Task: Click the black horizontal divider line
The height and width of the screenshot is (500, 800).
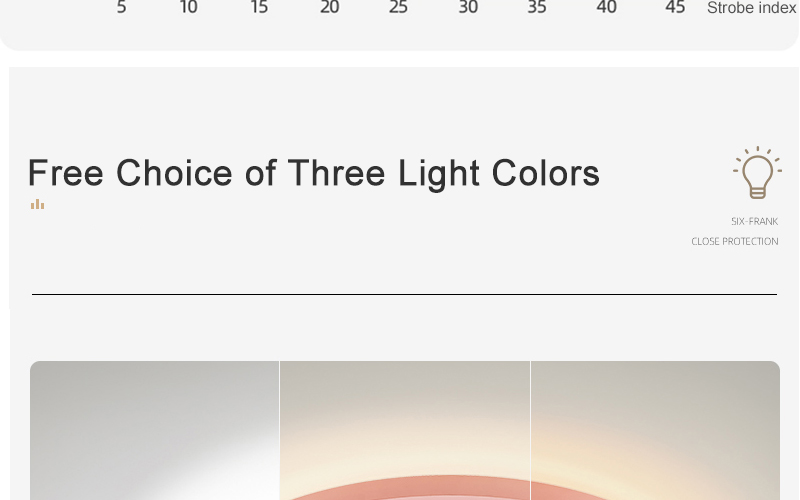Action: click(x=404, y=294)
